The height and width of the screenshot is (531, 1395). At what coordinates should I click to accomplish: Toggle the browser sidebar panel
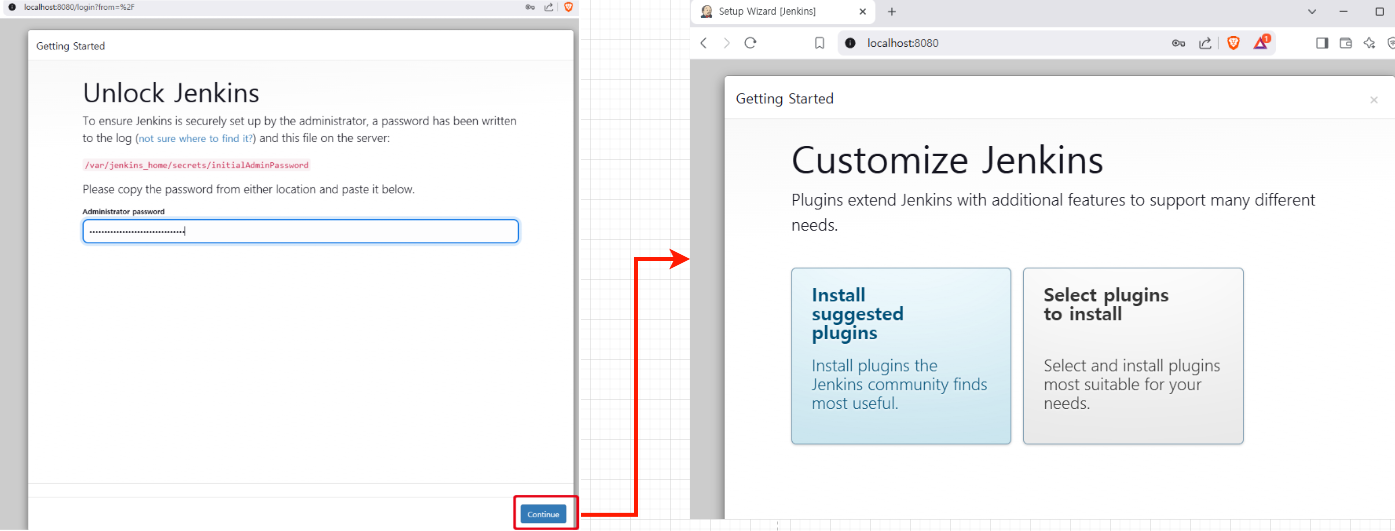click(x=1322, y=43)
